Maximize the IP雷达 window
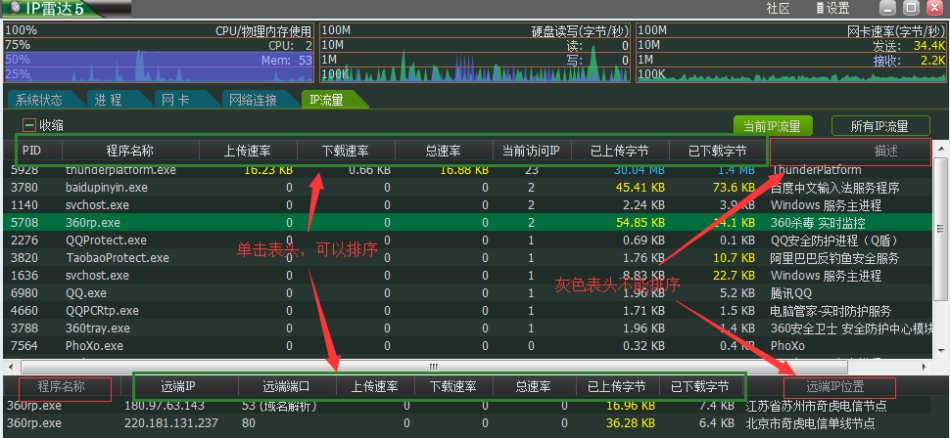 pyautogui.click(x=911, y=8)
